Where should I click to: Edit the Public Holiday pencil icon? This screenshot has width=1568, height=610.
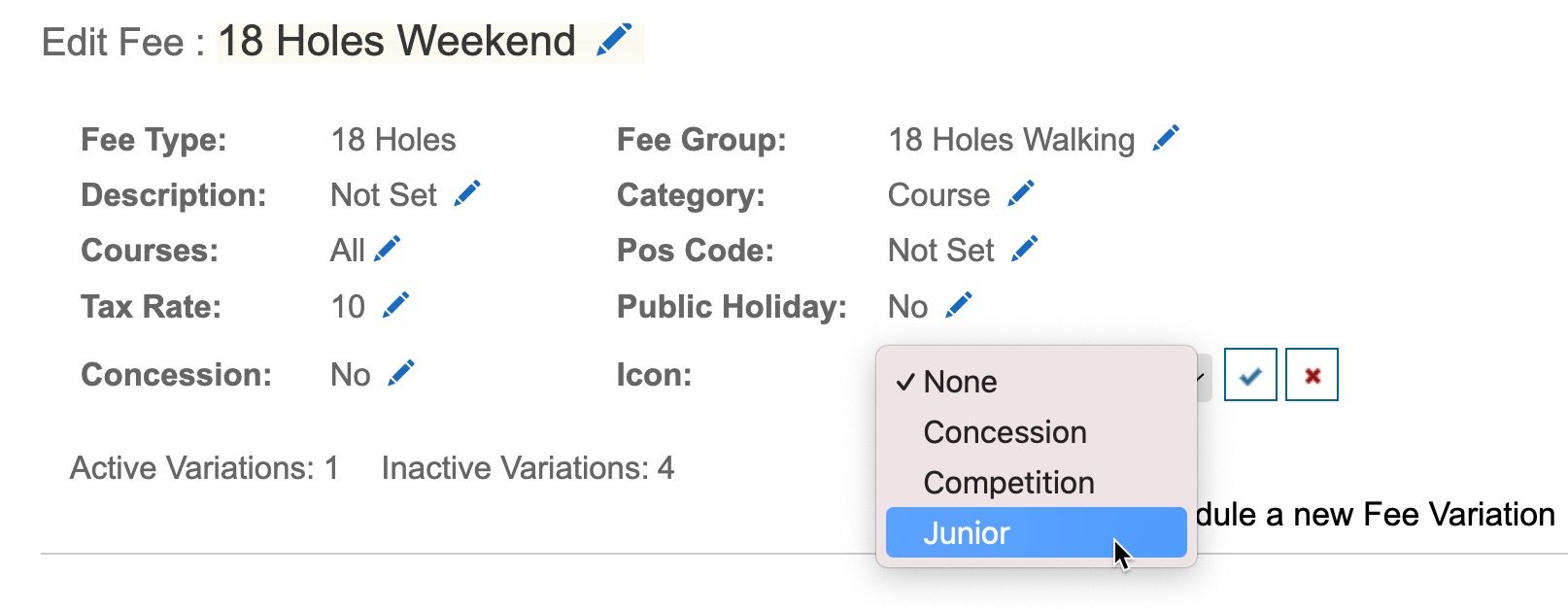pos(959,306)
